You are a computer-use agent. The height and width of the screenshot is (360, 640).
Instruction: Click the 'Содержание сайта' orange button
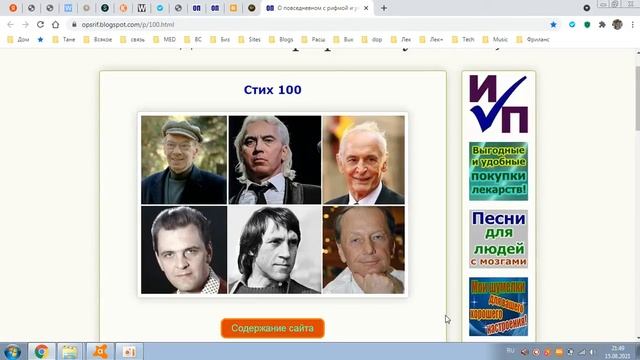[273, 328]
